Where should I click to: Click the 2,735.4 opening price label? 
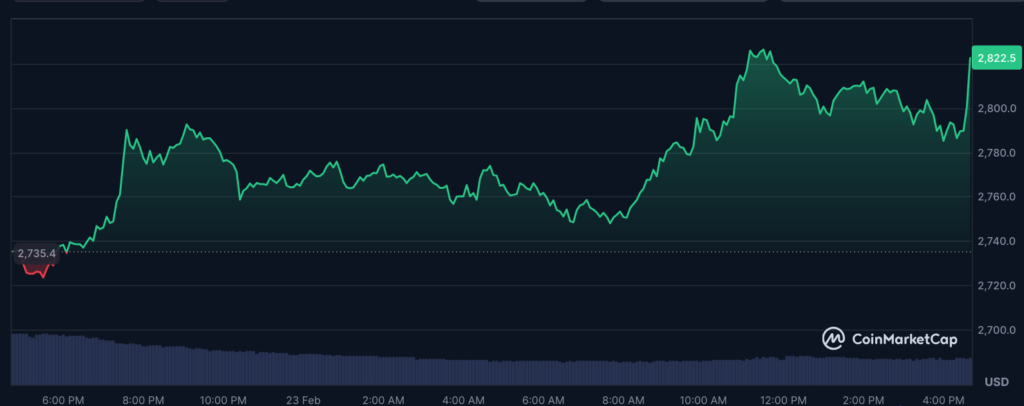tap(36, 254)
